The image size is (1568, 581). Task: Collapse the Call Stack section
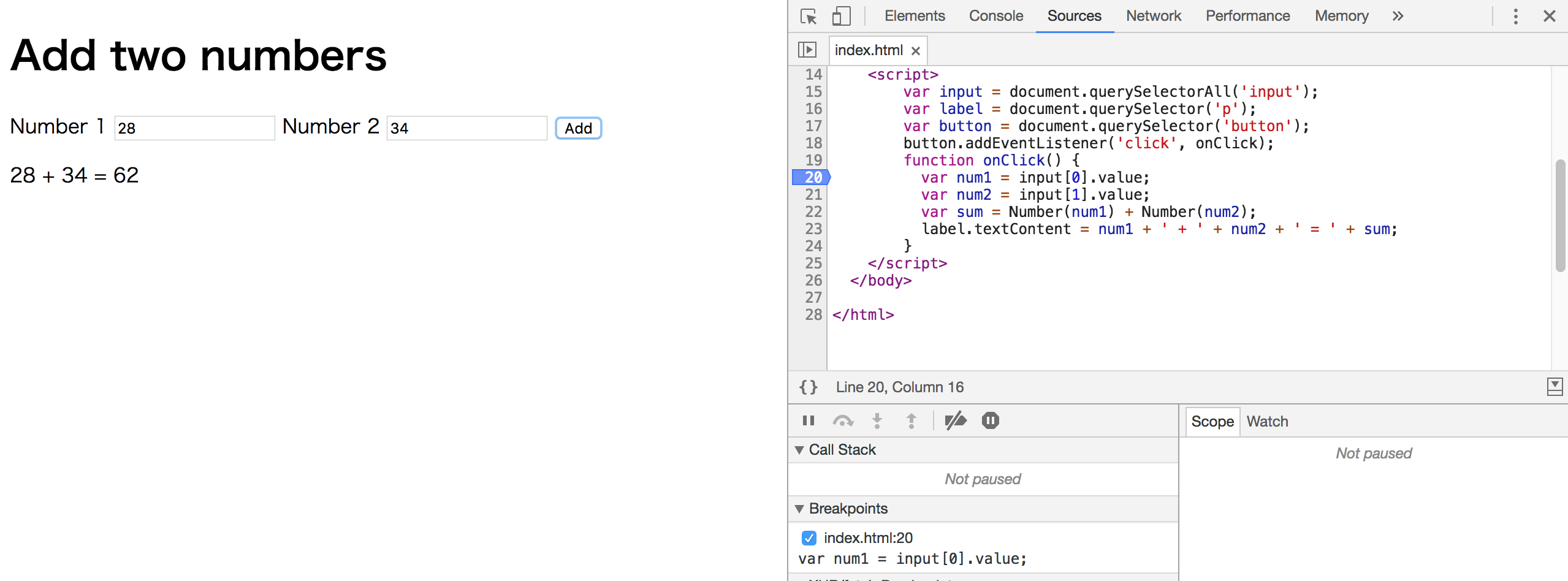(x=800, y=449)
